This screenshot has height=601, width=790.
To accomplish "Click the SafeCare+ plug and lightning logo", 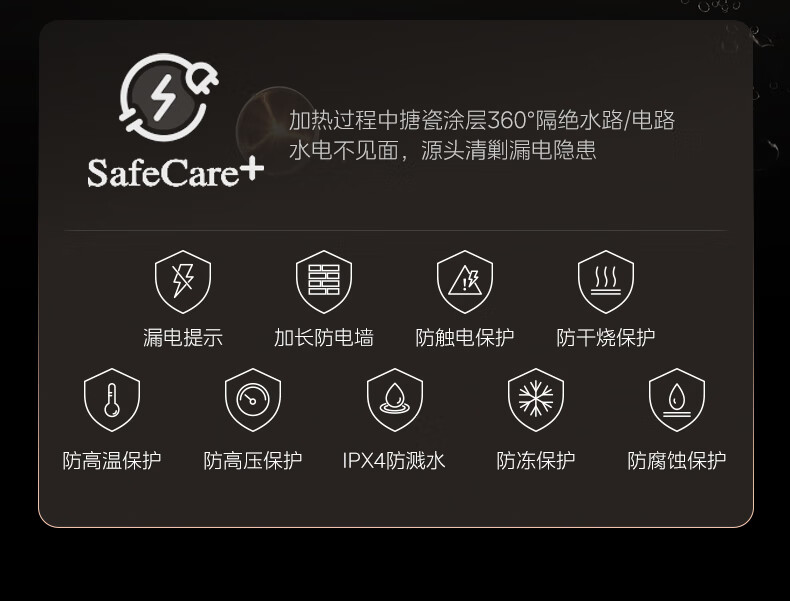I will (168, 97).
